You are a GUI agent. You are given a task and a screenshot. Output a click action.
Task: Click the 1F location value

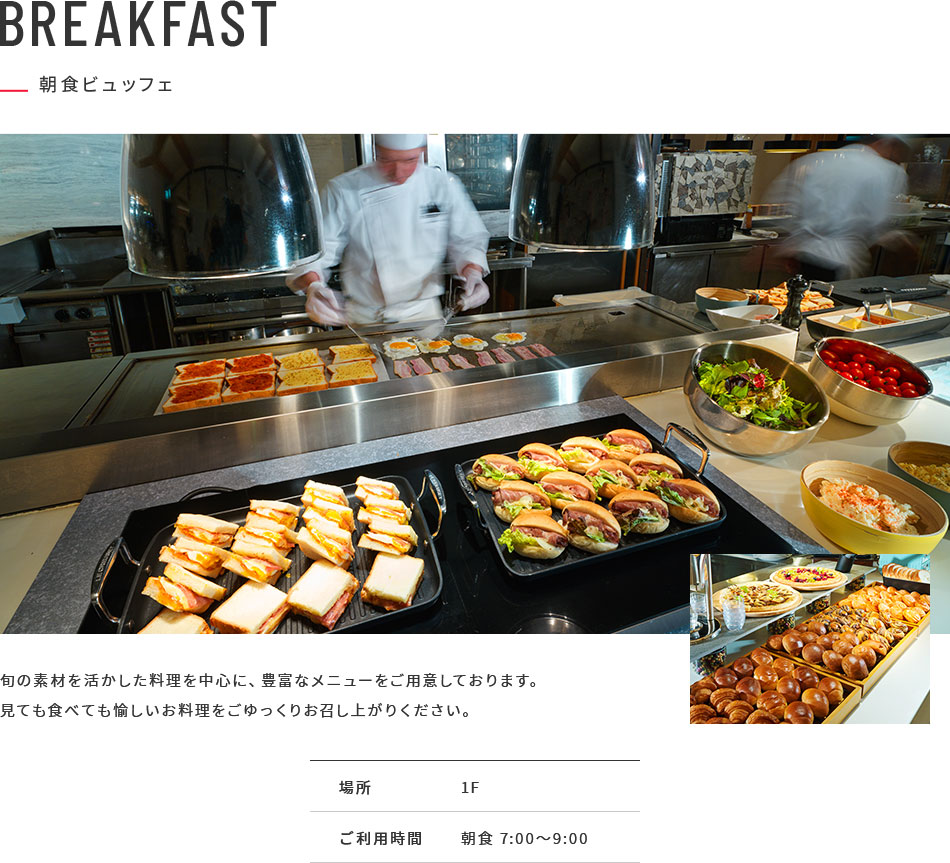470,787
